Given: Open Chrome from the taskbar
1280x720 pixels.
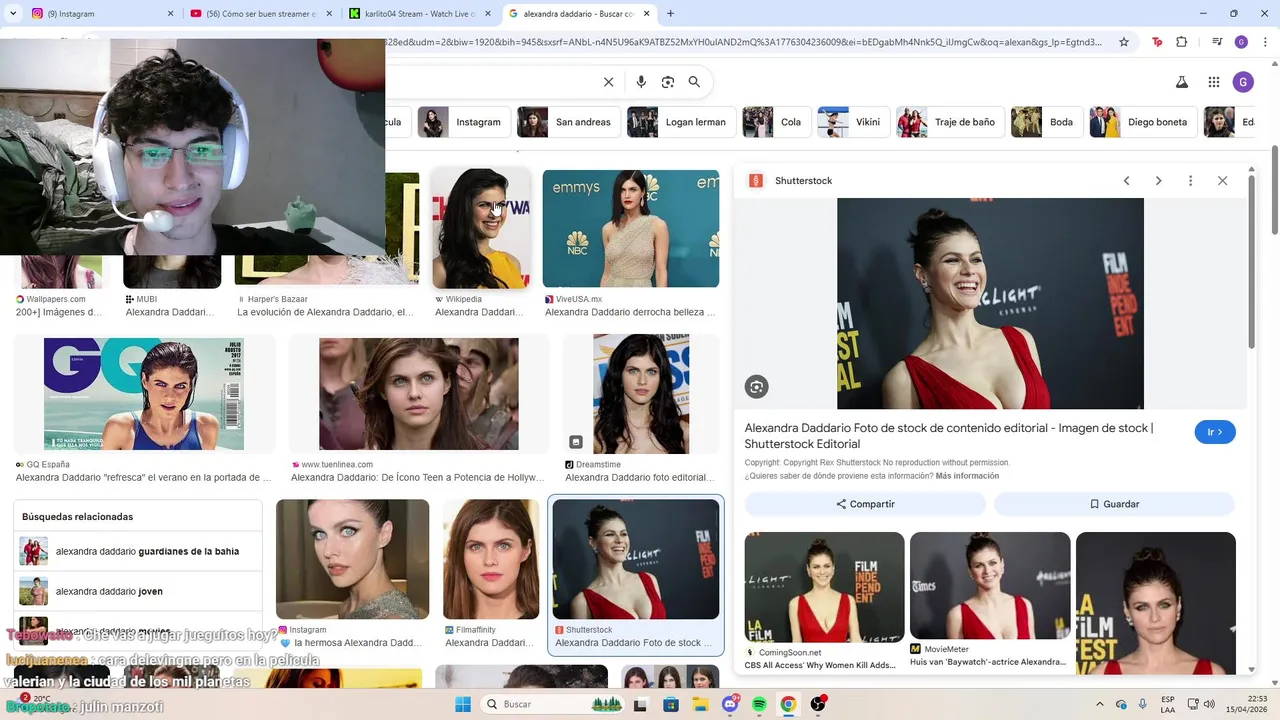Looking at the screenshot, I should [788, 704].
